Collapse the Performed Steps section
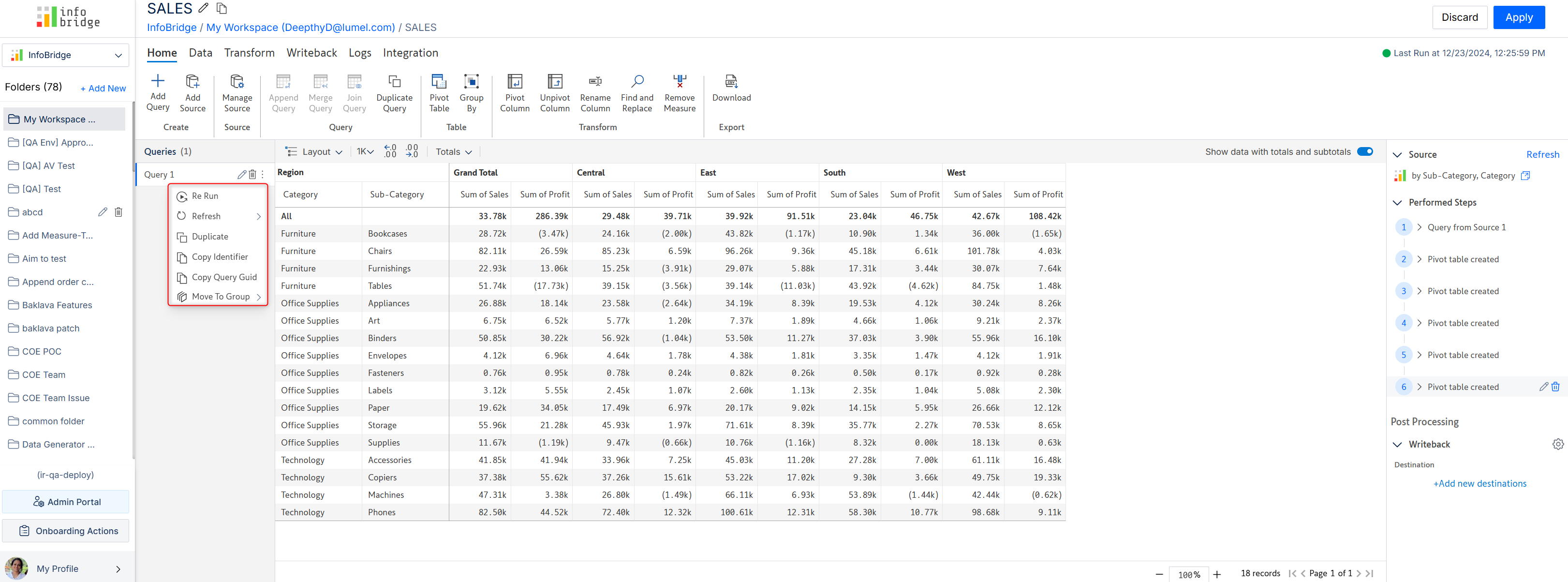 click(x=1398, y=203)
